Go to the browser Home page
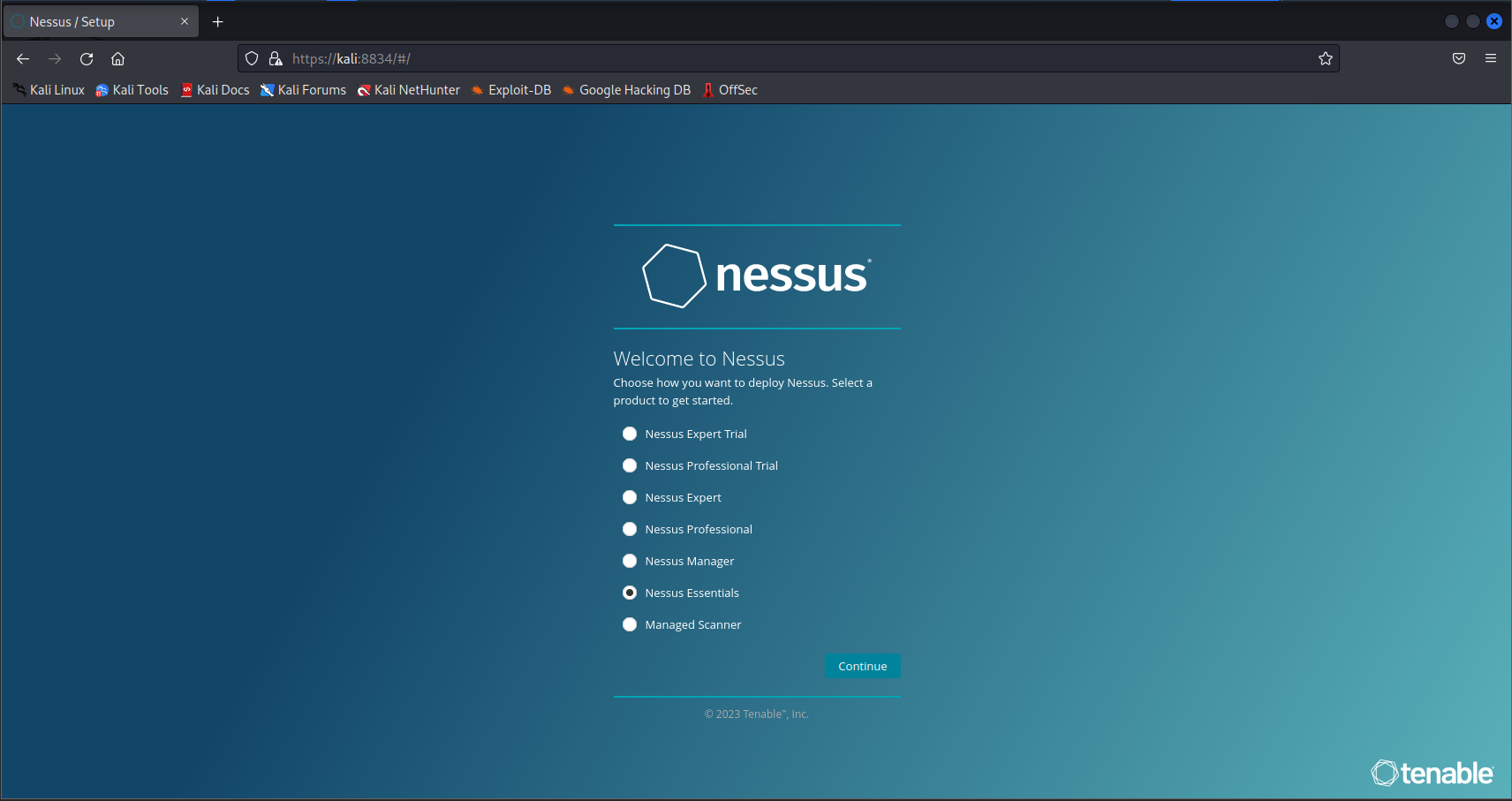 [118, 58]
